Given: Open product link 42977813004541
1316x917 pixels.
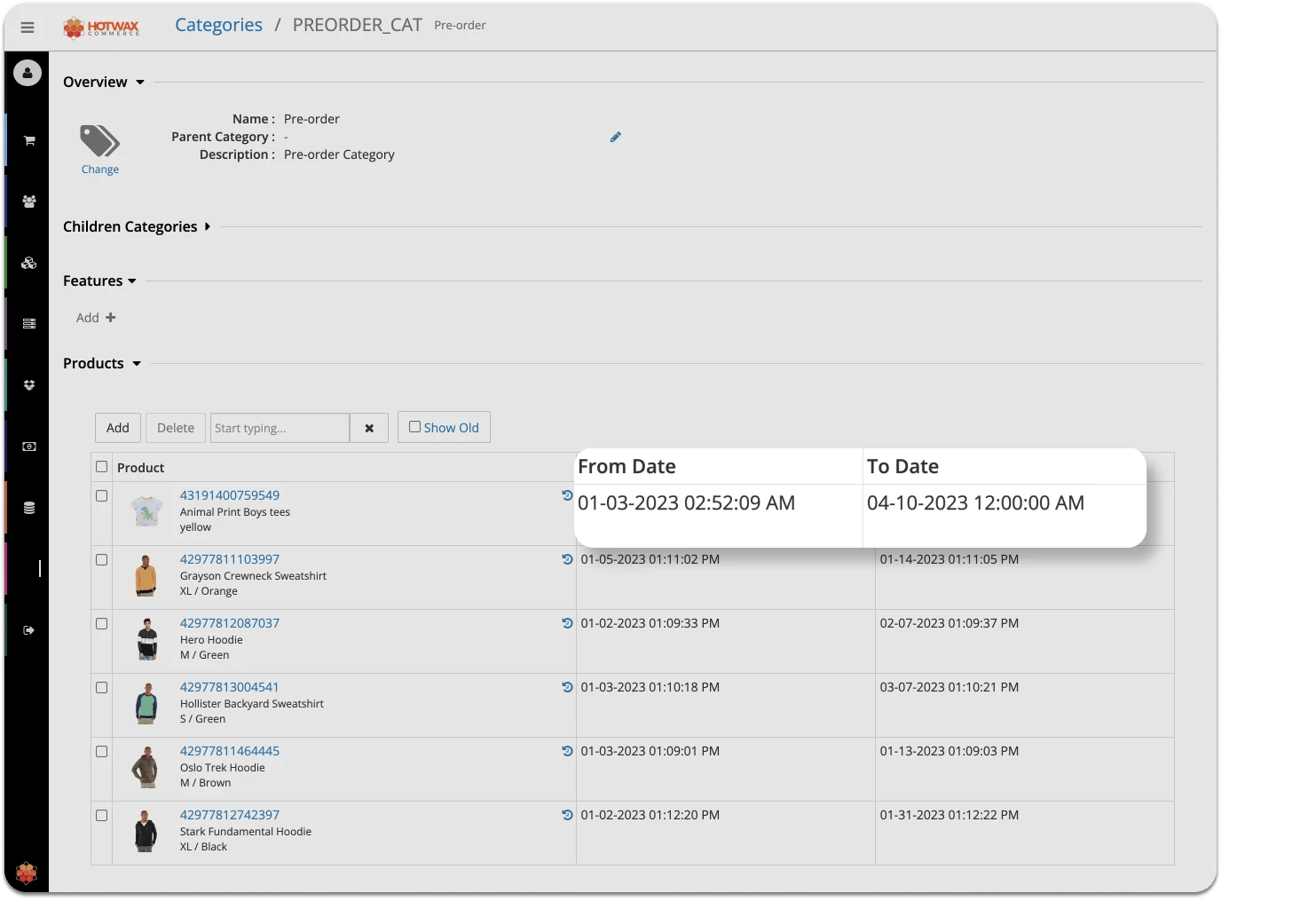Looking at the screenshot, I should 230,687.
